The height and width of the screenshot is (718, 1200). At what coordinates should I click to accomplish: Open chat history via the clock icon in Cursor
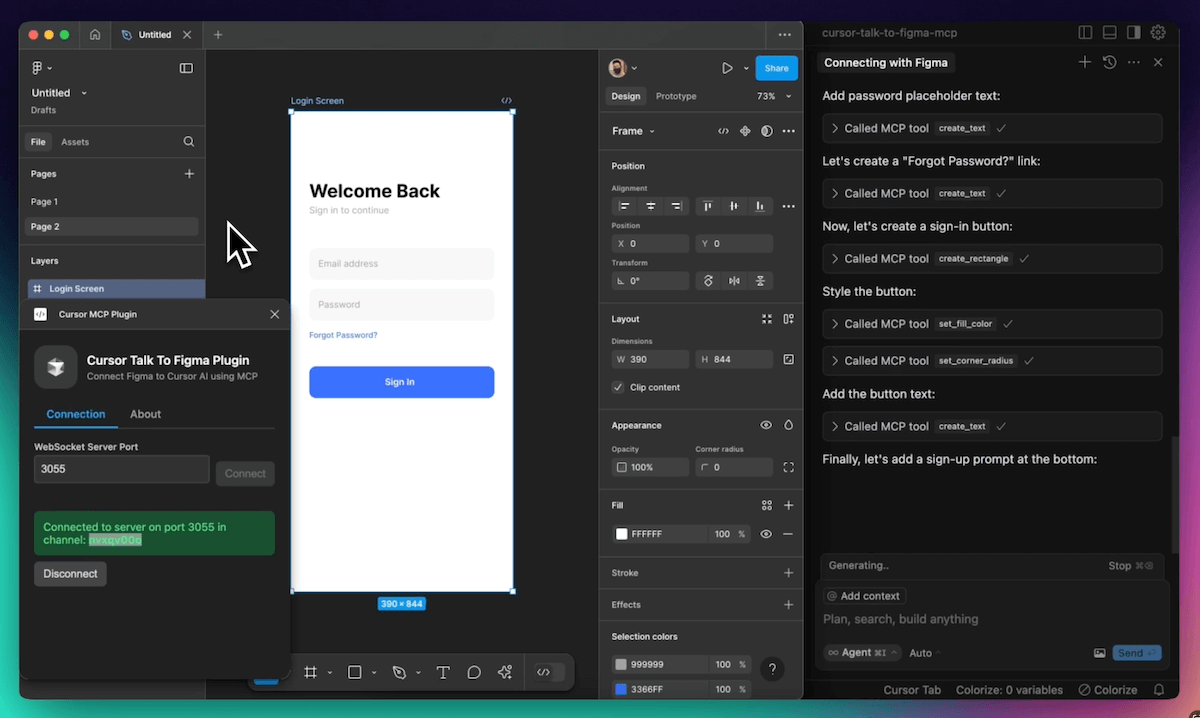click(1109, 62)
